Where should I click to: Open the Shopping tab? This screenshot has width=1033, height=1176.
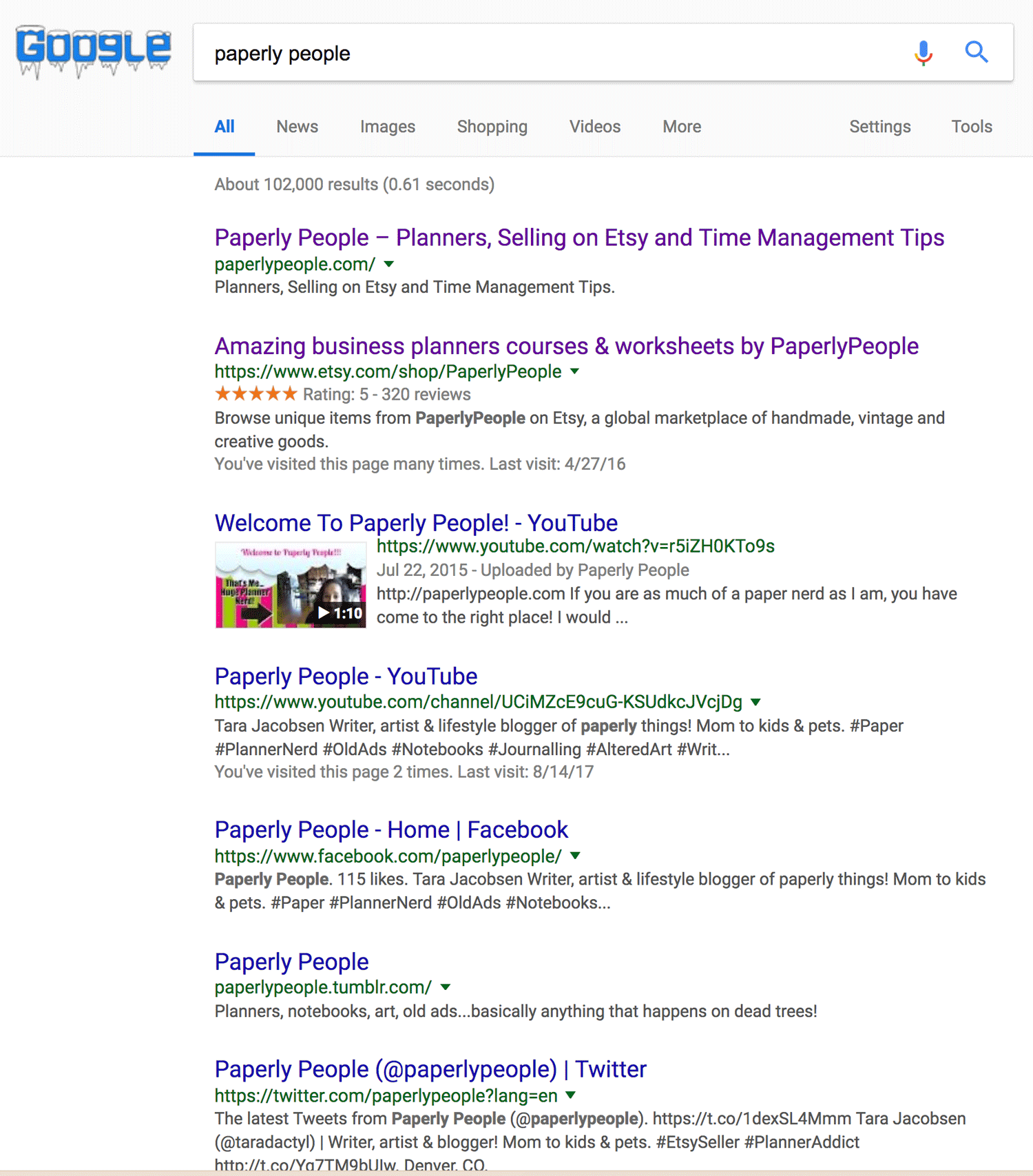(492, 127)
